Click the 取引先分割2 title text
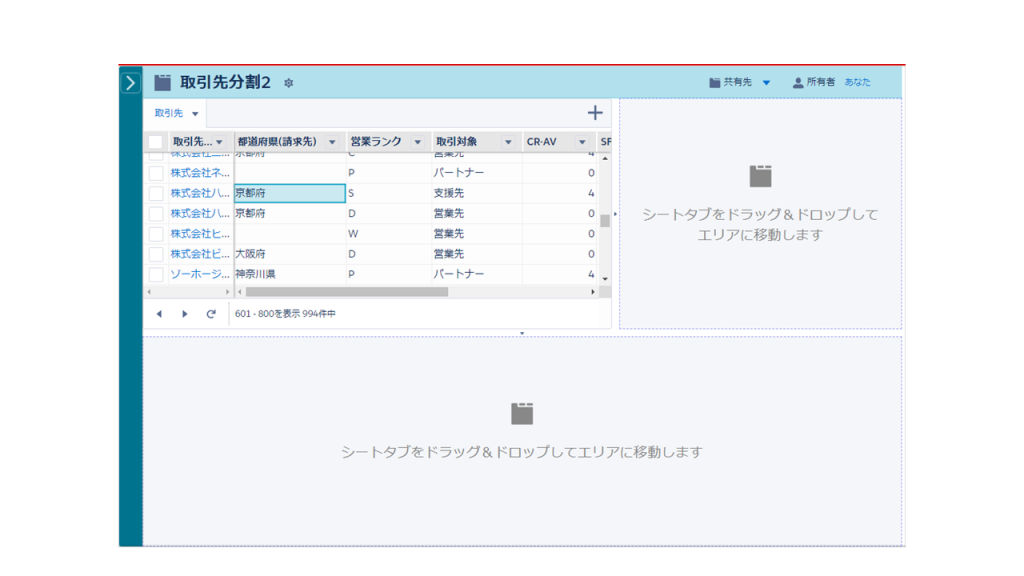 coord(225,82)
